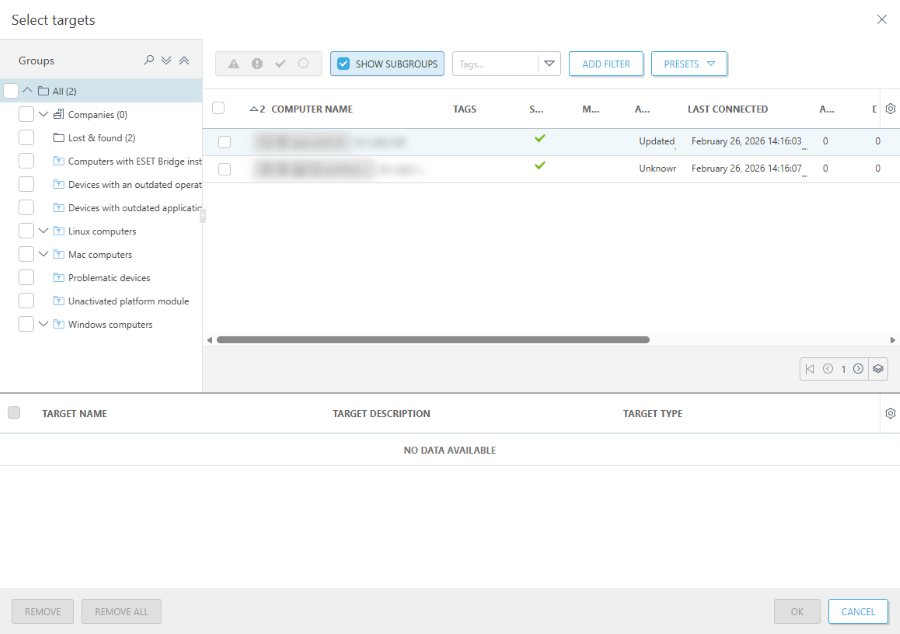Filter by OK checkmark status icon
Image resolution: width=900 pixels, height=634 pixels.
280,64
